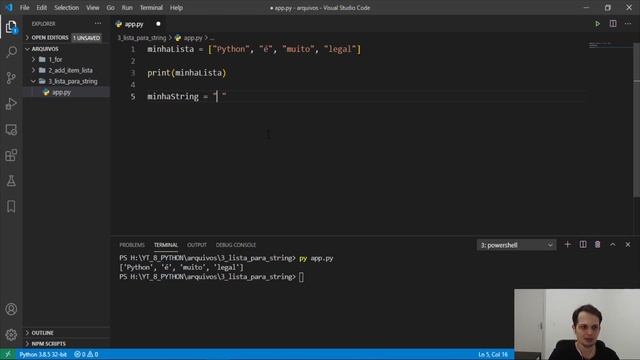Split the editor right

613,24
